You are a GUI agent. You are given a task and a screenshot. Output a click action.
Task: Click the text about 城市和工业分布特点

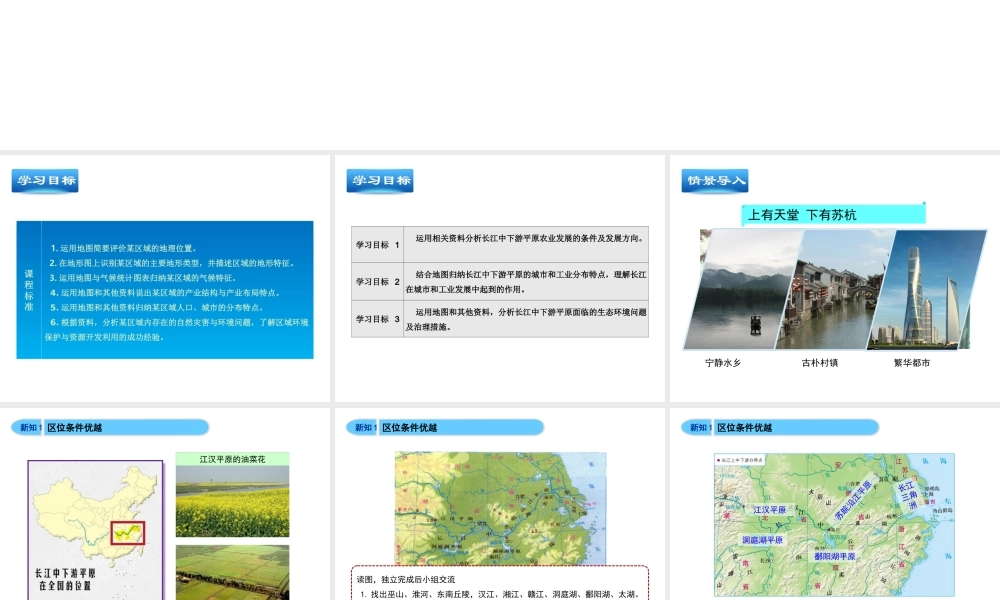tap(526, 282)
